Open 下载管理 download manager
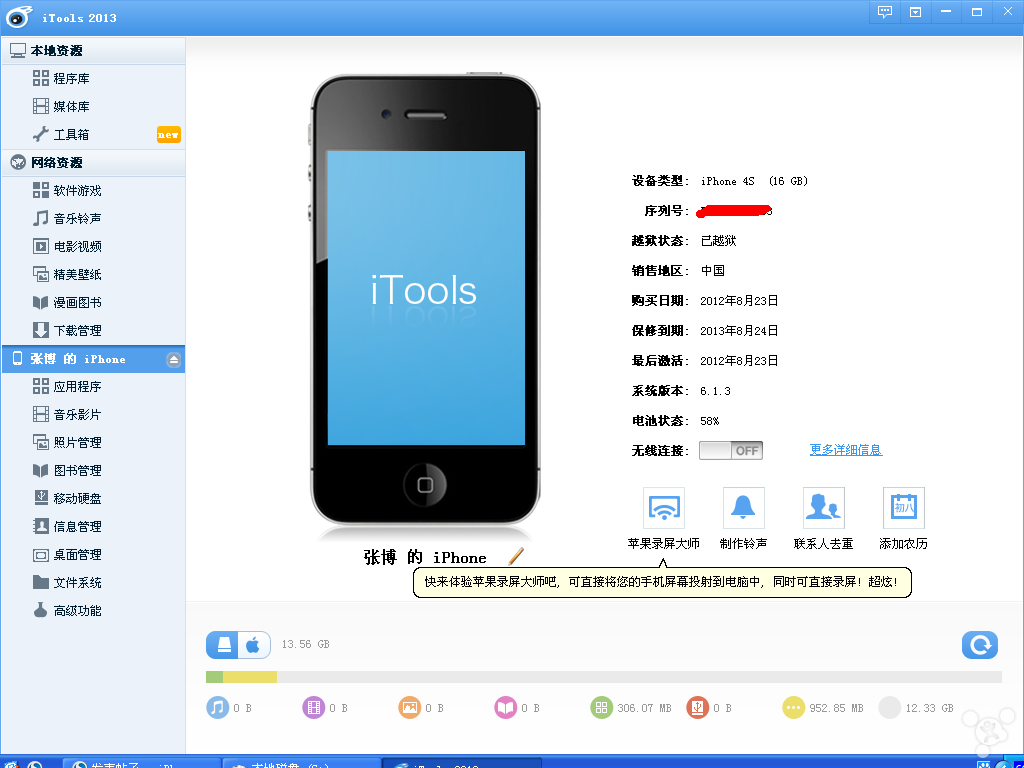 [x=93, y=331]
